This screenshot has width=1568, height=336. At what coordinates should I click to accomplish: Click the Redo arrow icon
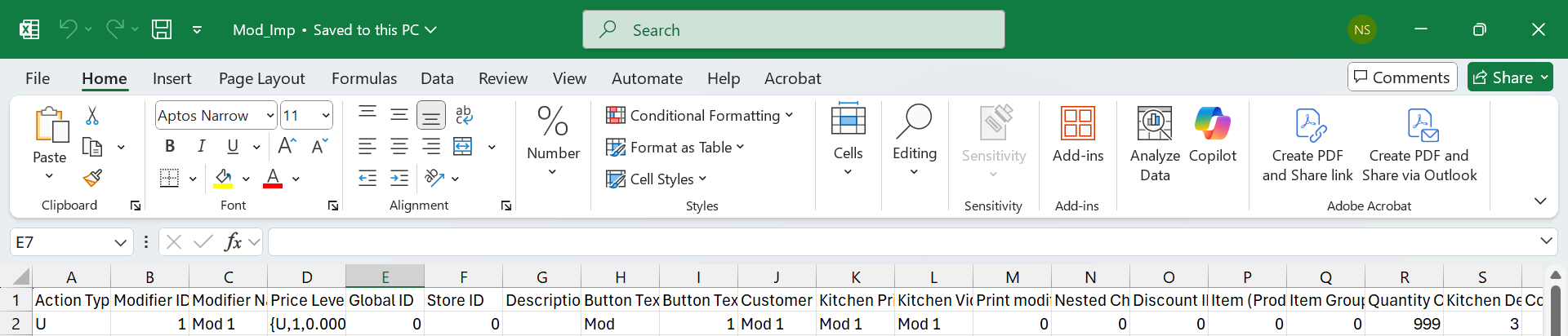pyautogui.click(x=115, y=29)
